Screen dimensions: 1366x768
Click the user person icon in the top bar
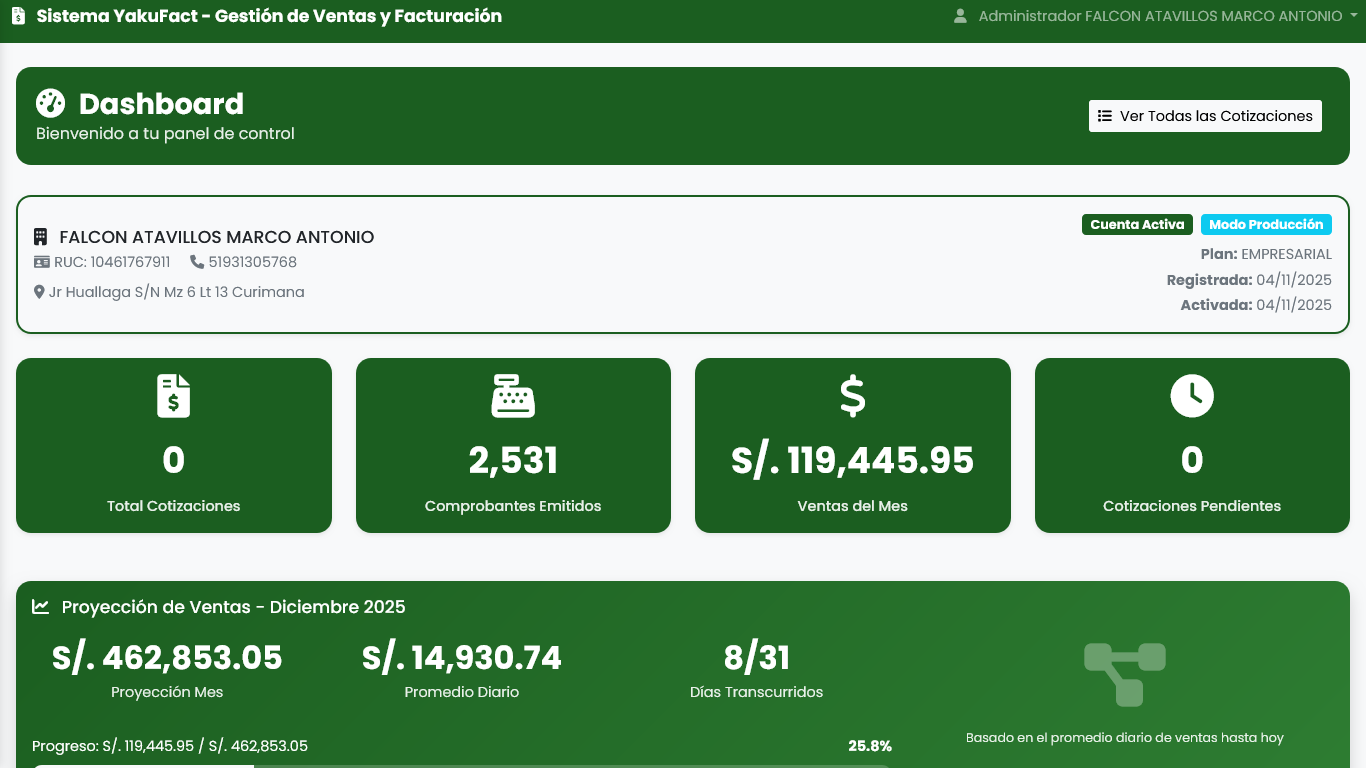point(961,16)
